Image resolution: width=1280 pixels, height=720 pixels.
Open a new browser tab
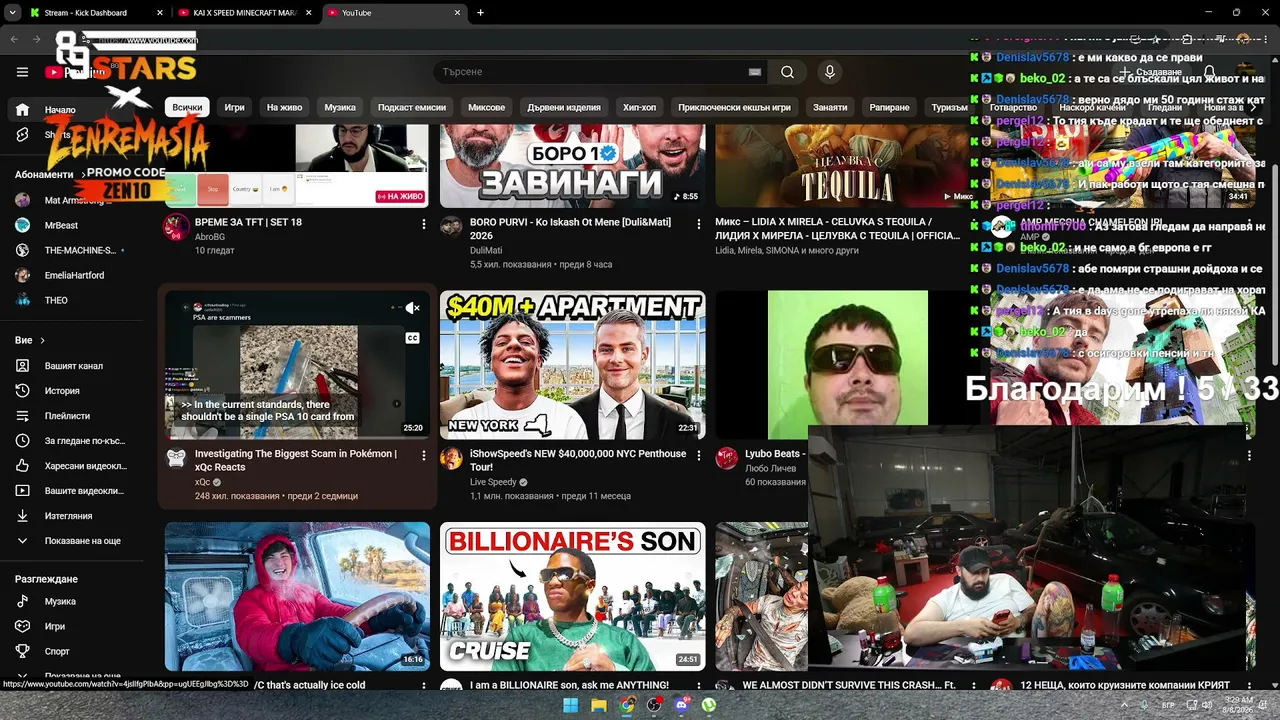pyautogui.click(x=481, y=13)
